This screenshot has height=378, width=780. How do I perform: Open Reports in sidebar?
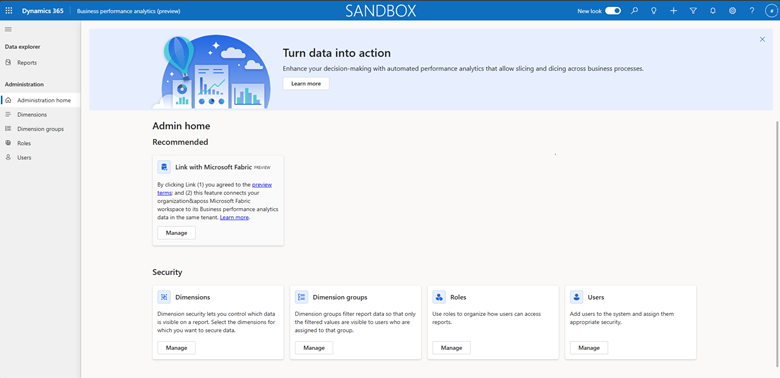coord(40,63)
